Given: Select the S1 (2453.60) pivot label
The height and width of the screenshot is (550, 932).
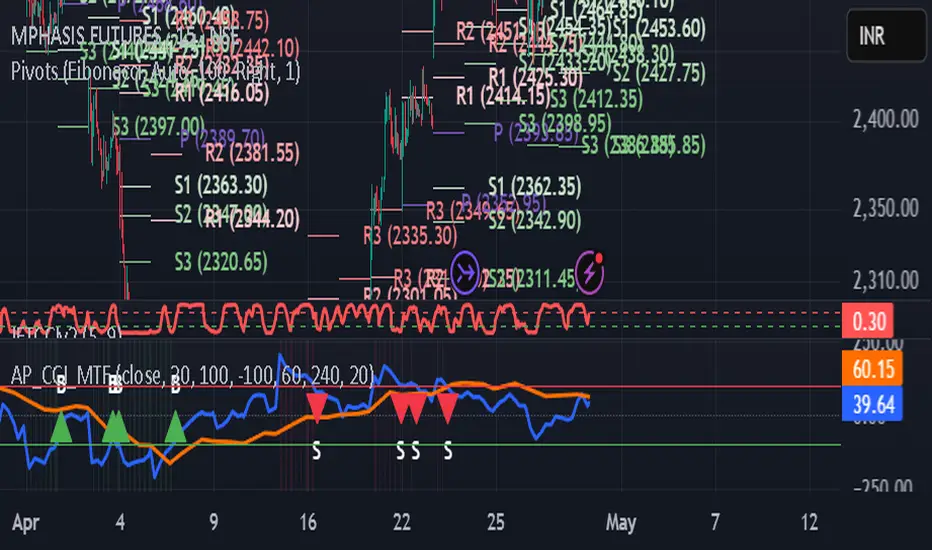Looking at the screenshot, I should pos(659,28).
